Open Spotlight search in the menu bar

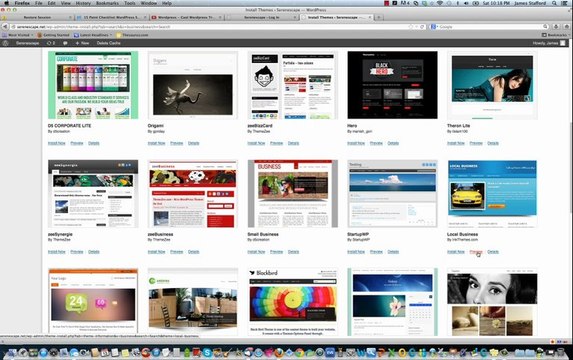(554, 3)
